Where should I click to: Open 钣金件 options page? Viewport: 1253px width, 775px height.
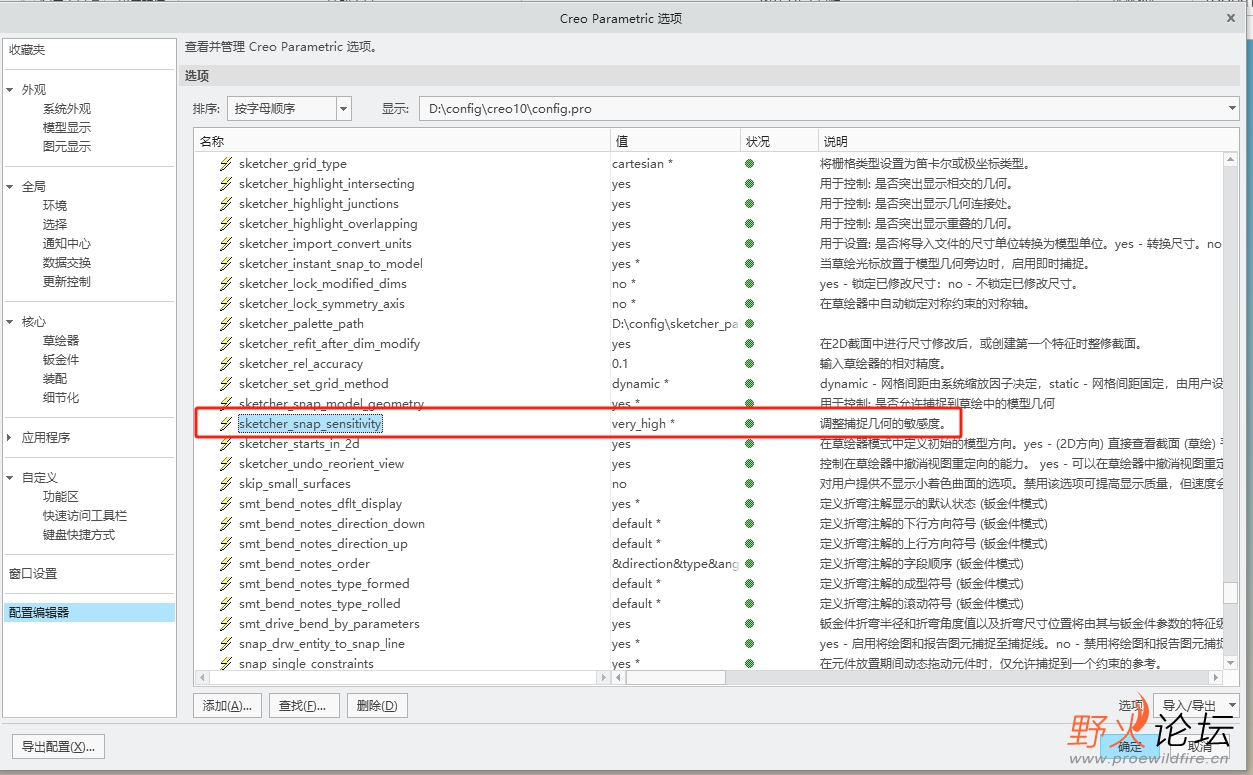[60, 360]
